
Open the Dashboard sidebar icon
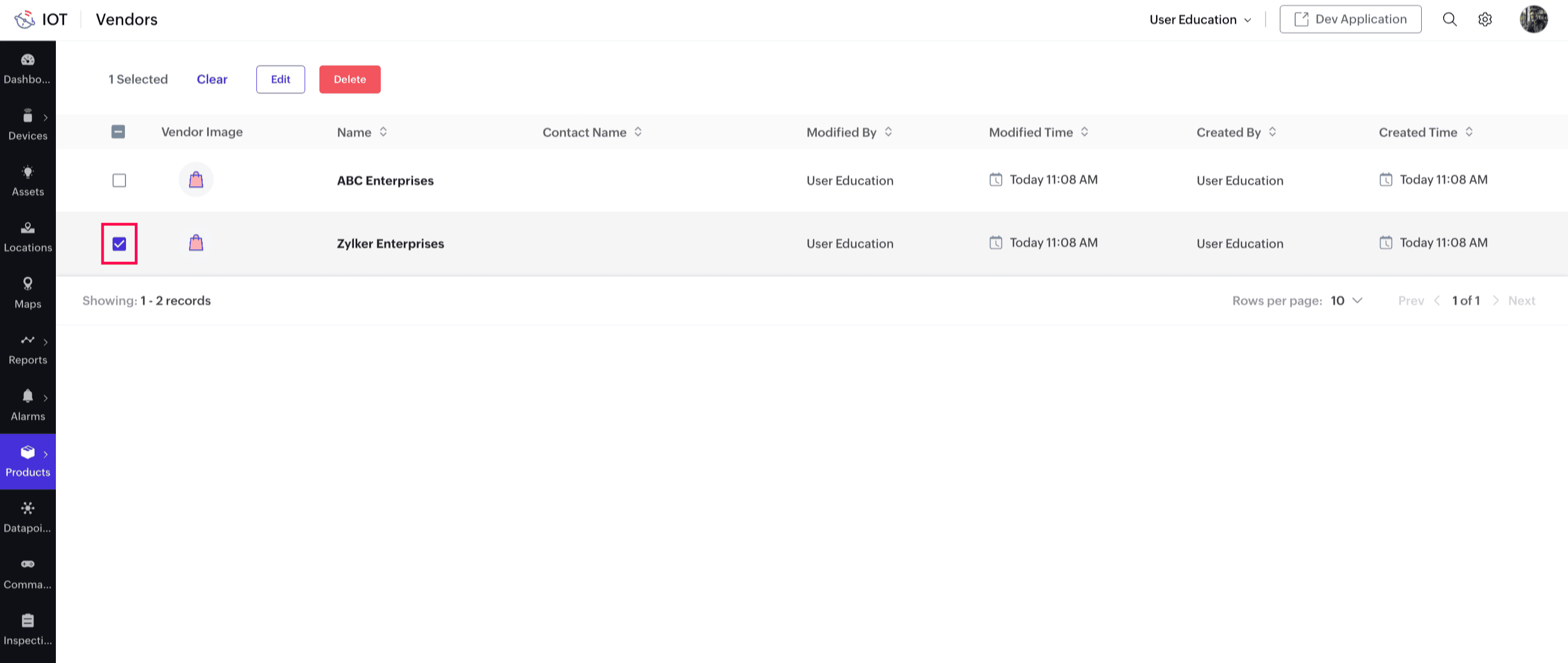click(27, 60)
